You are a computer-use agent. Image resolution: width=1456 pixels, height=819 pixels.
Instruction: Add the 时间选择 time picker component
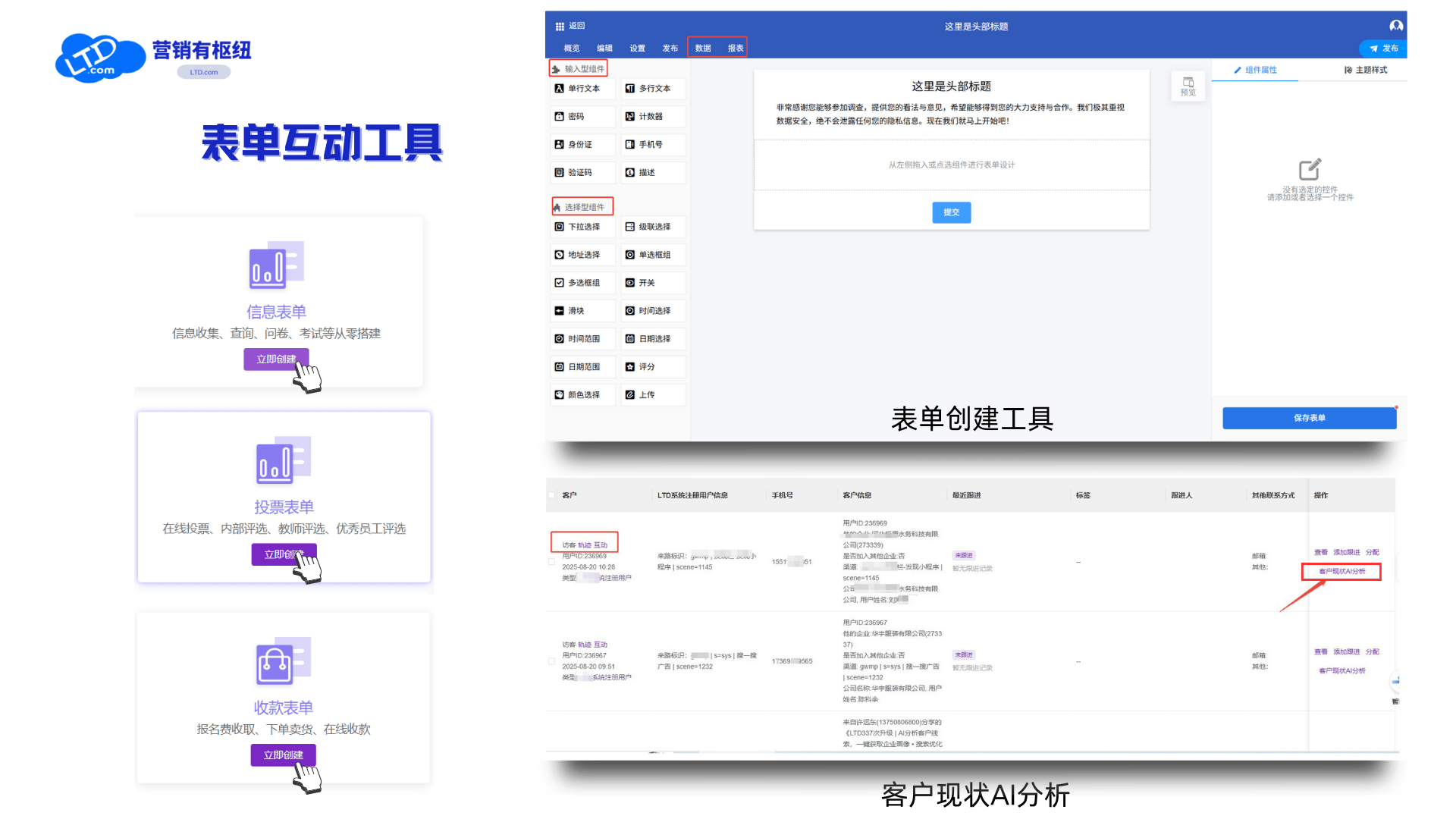click(x=653, y=311)
